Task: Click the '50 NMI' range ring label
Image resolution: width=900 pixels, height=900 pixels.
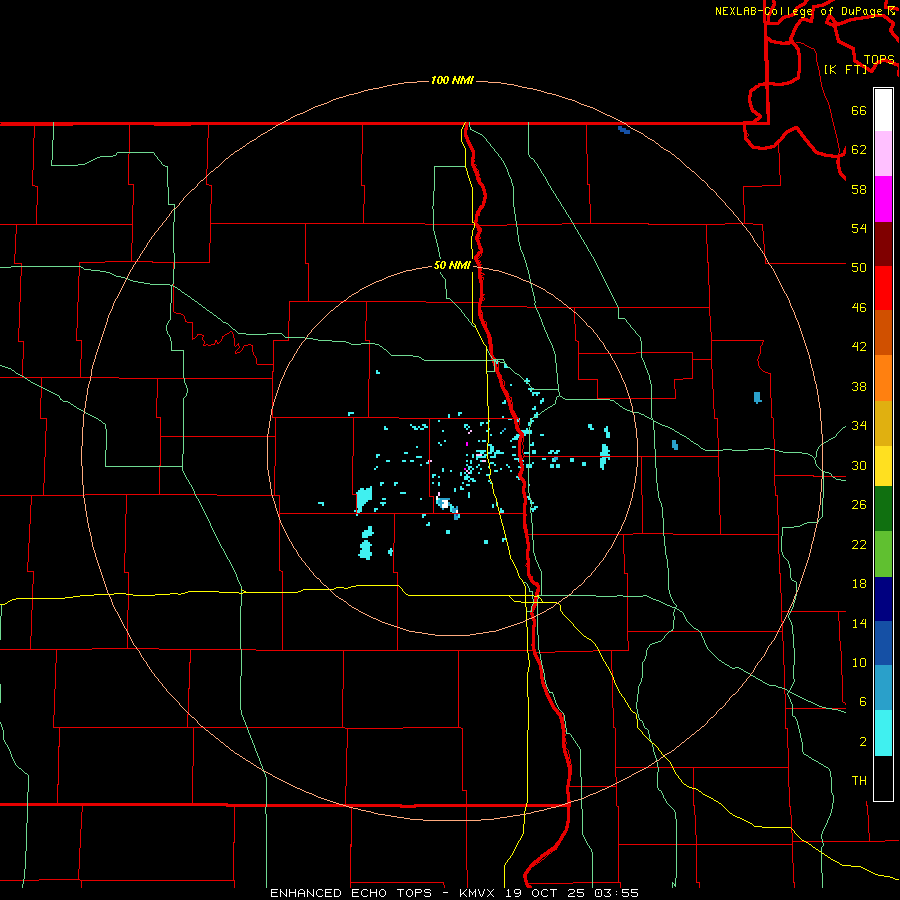Action: [x=452, y=265]
